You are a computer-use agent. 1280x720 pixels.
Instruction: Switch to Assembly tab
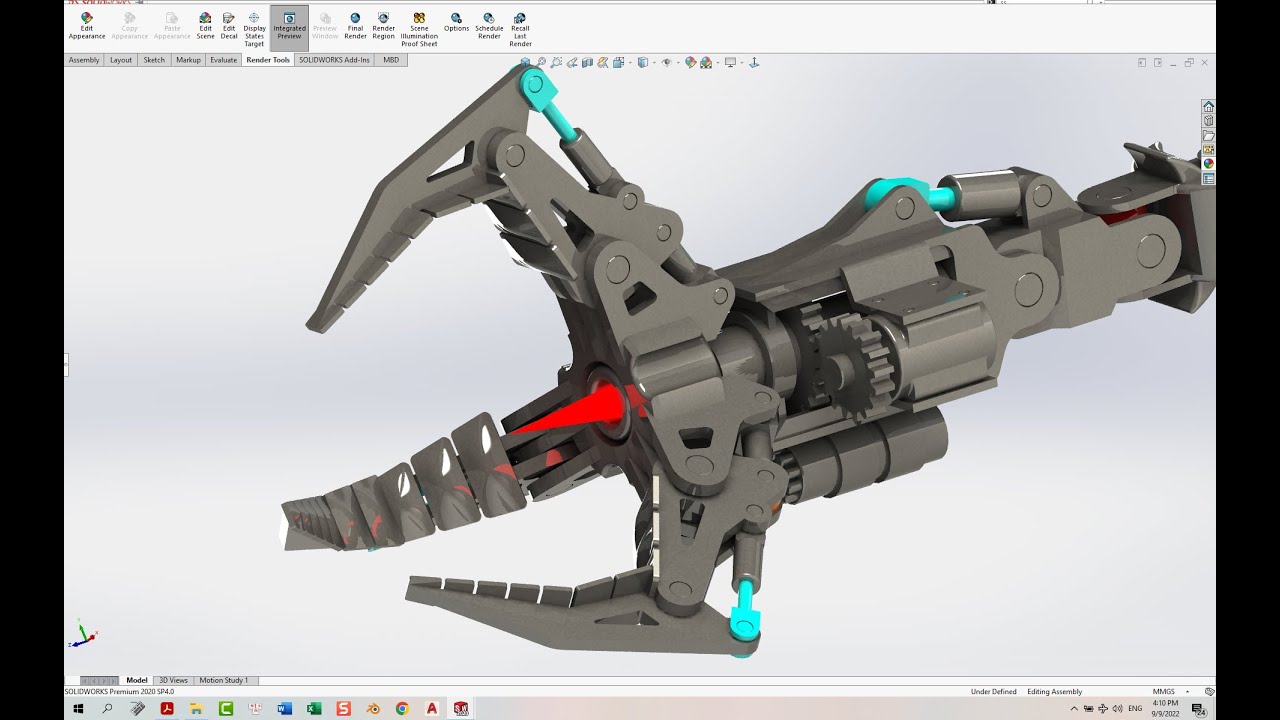tap(84, 60)
